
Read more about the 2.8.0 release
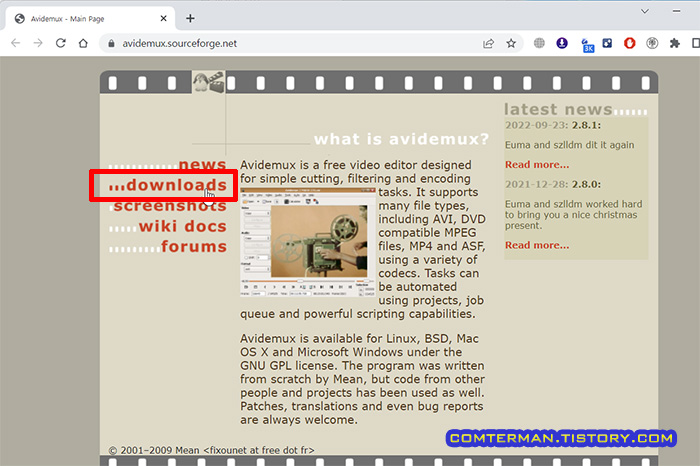(x=537, y=245)
